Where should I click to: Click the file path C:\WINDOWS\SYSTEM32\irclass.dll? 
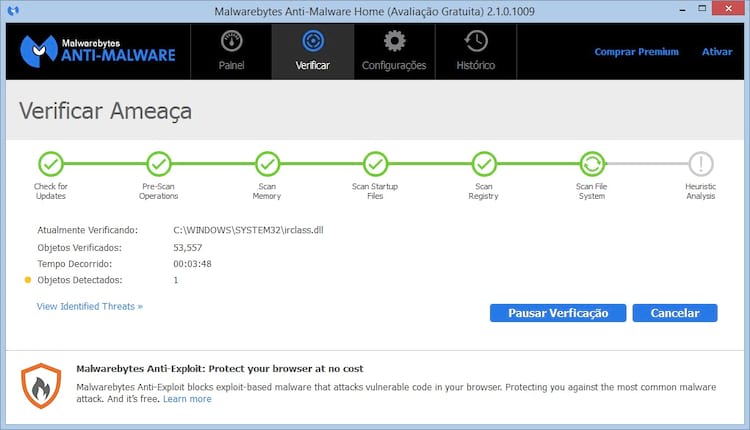pyautogui.click(x=248, y=230)
